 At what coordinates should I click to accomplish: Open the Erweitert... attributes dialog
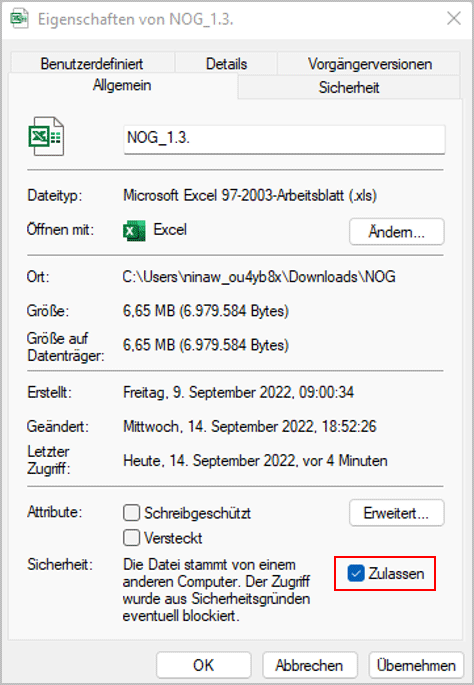click(397, 513)
